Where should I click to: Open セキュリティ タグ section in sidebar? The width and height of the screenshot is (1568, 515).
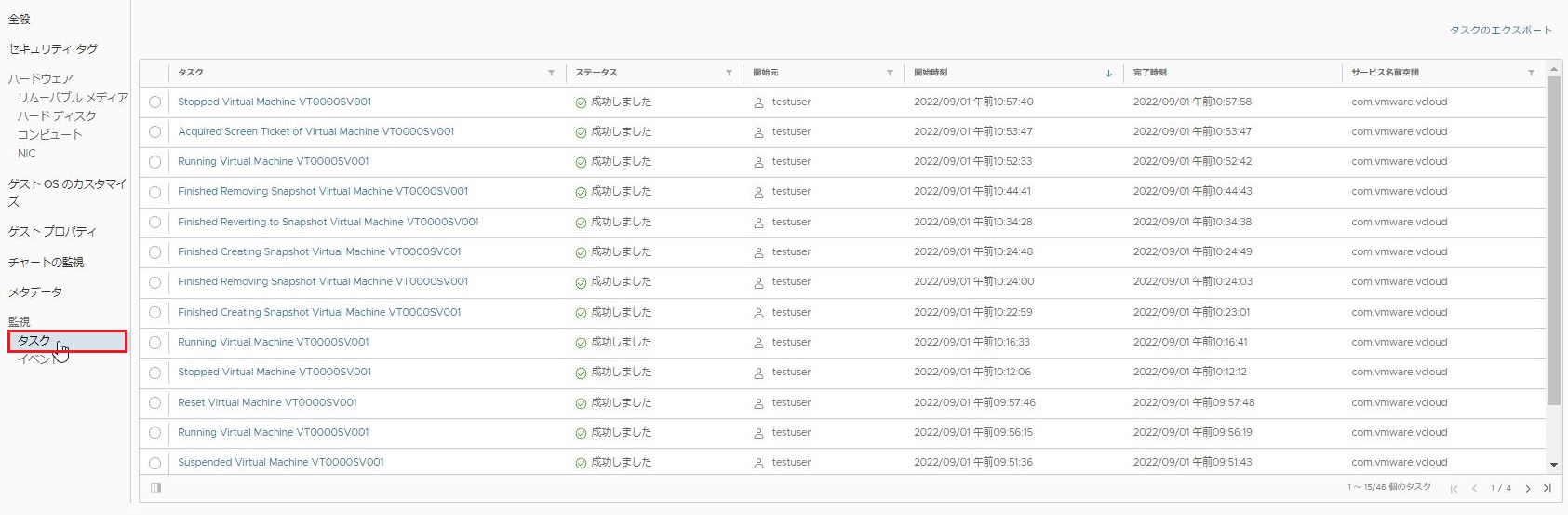(x=53, y=48)
